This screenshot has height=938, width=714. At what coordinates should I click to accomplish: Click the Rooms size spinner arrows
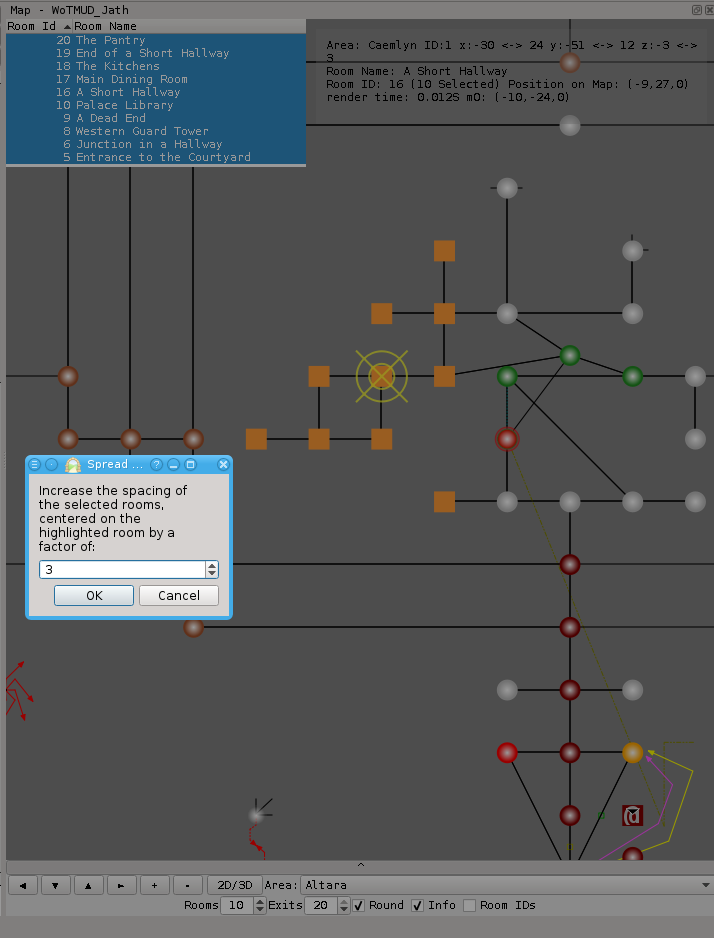260,906
